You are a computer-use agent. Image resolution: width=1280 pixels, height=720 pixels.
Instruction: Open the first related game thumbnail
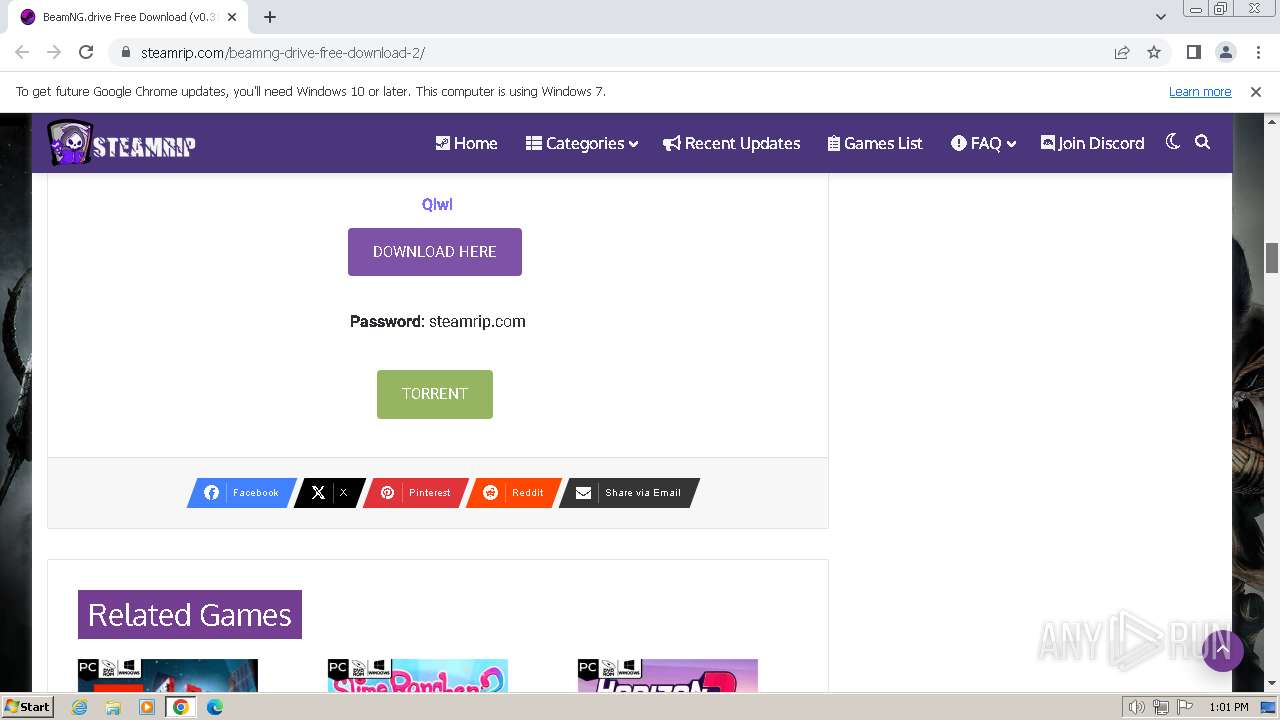coord(168,675)
